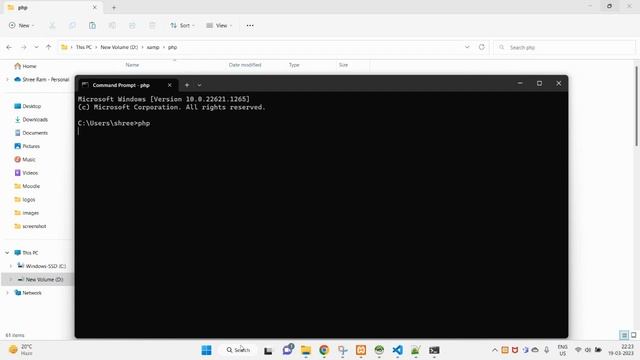Click the Rename icon in Explorer toolbar
The width and height of the screenshot is (640, 360).
(112, 25)
